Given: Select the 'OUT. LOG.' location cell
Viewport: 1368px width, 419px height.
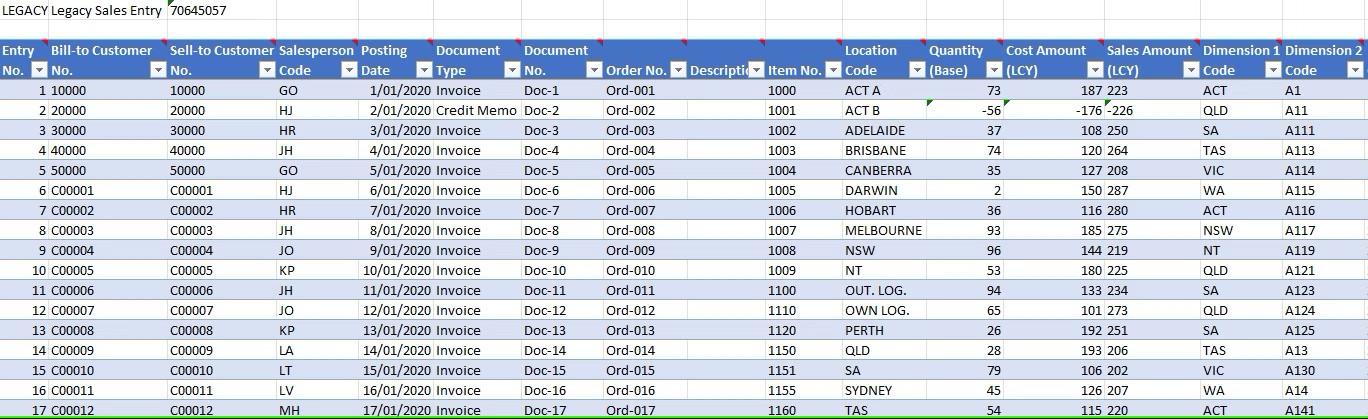Looking at the screenshot, I should tap(885, 290).
